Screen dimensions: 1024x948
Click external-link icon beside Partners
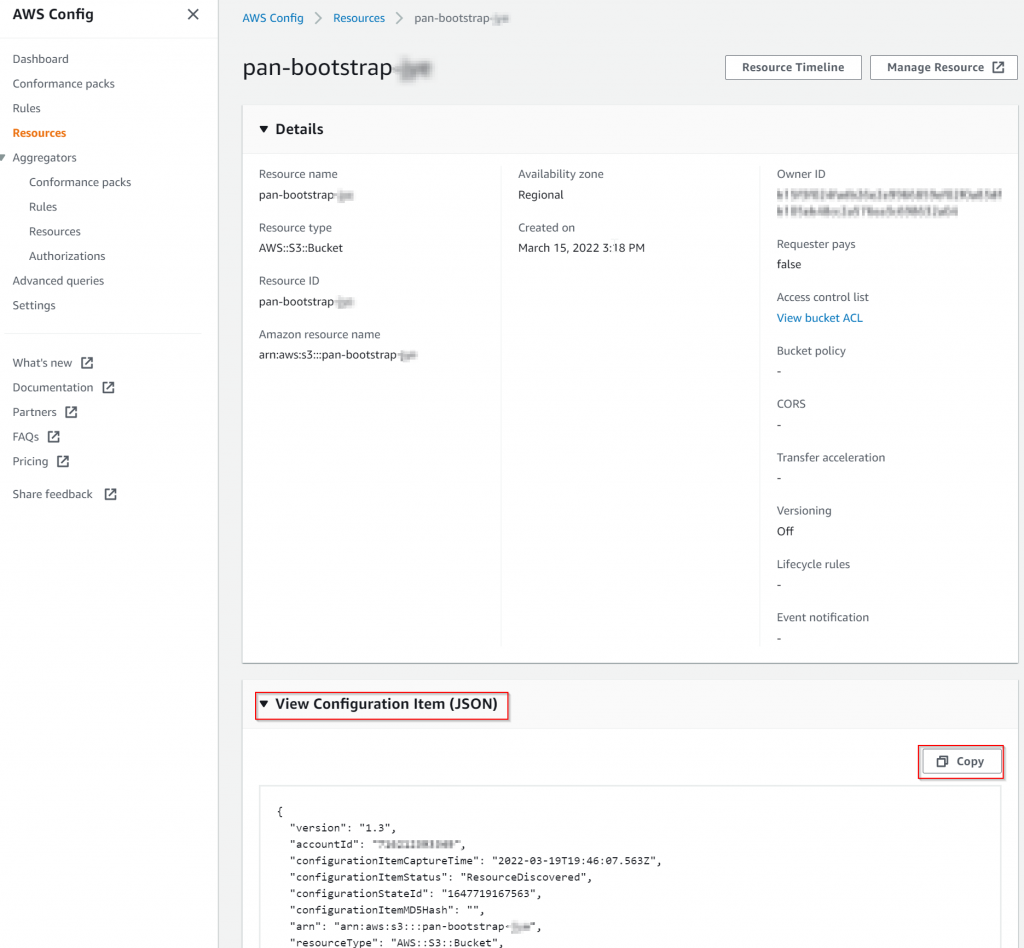coord(71,412)
